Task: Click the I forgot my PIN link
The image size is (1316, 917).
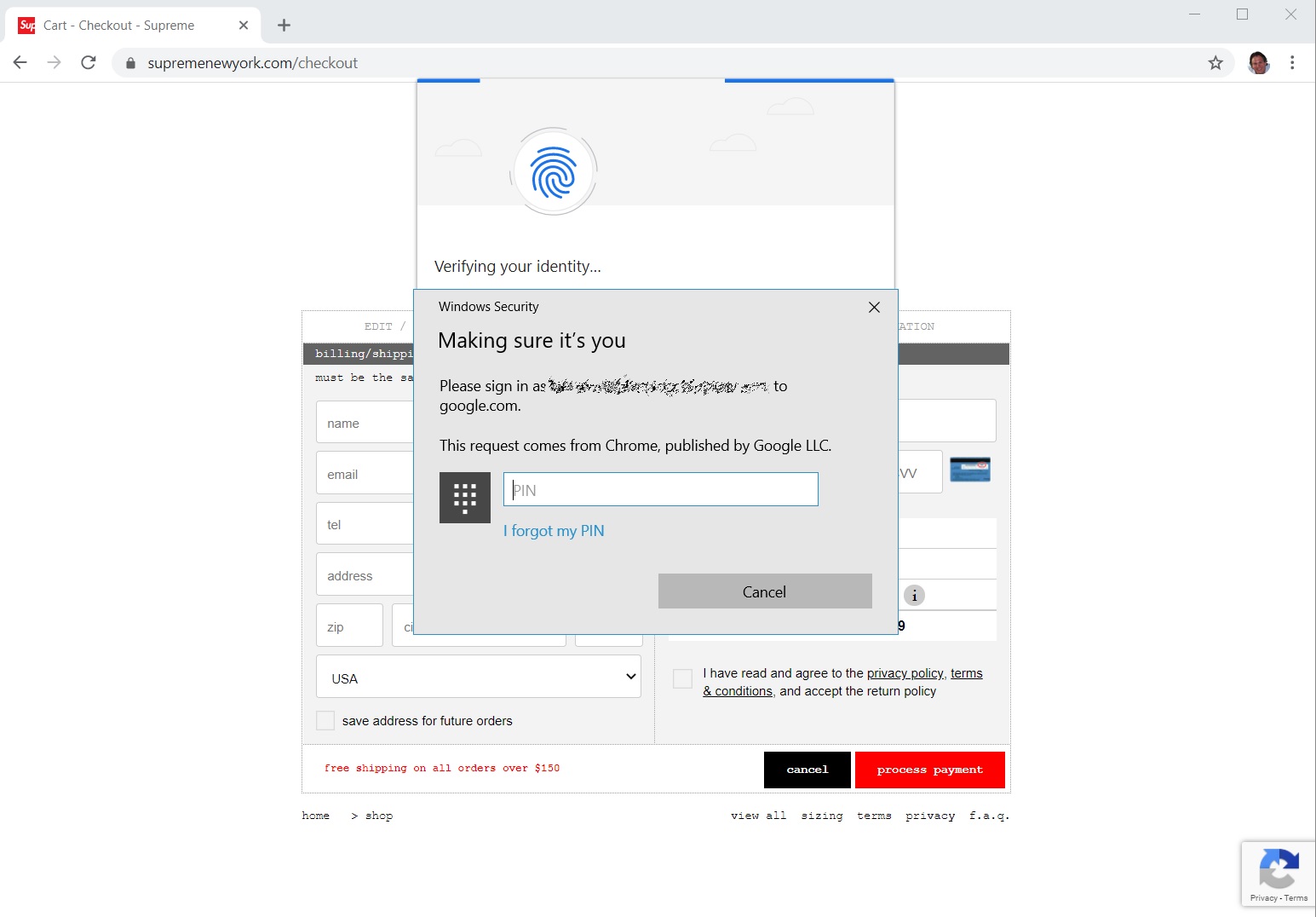Action: pos(554,531)
